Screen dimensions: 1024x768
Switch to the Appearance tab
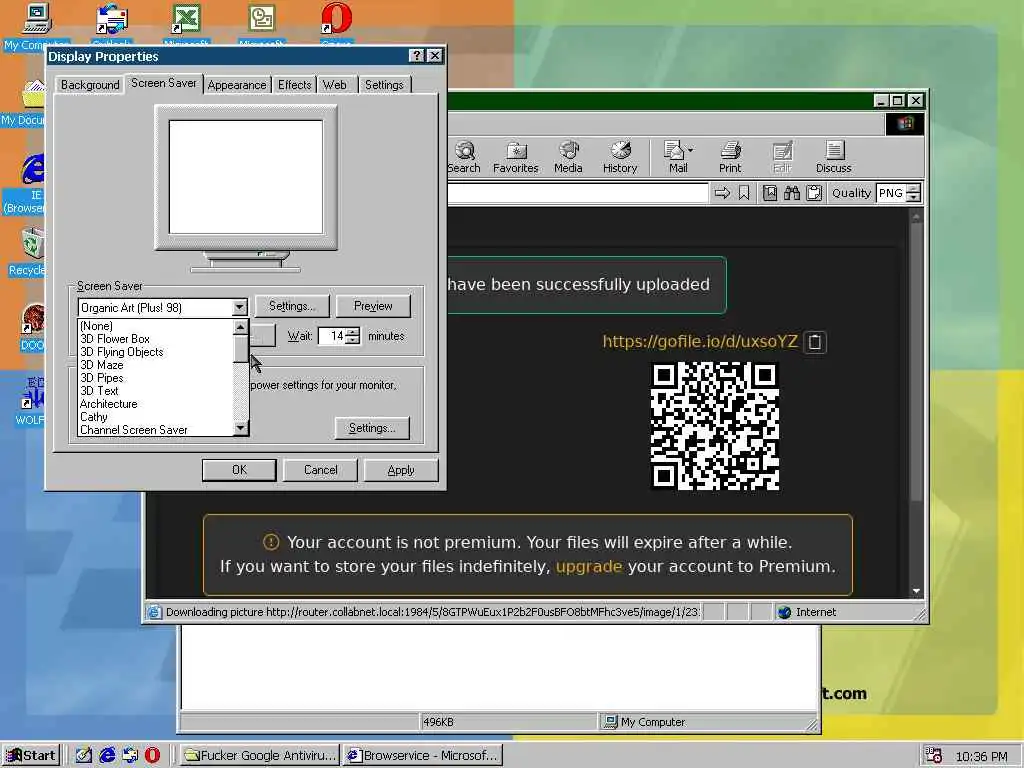(x=236, y=85)
